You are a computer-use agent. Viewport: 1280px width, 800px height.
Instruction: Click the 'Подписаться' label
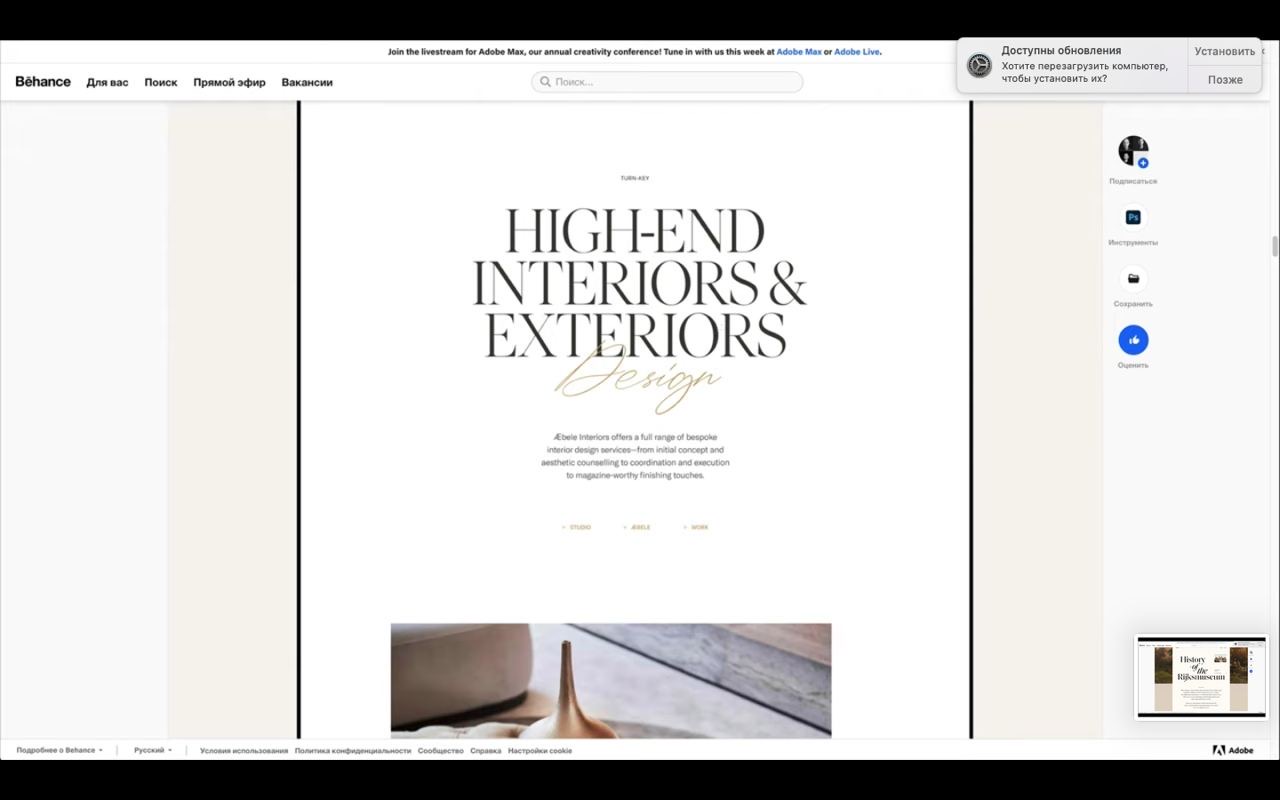pyautogui.click(x=1133, y=181)
